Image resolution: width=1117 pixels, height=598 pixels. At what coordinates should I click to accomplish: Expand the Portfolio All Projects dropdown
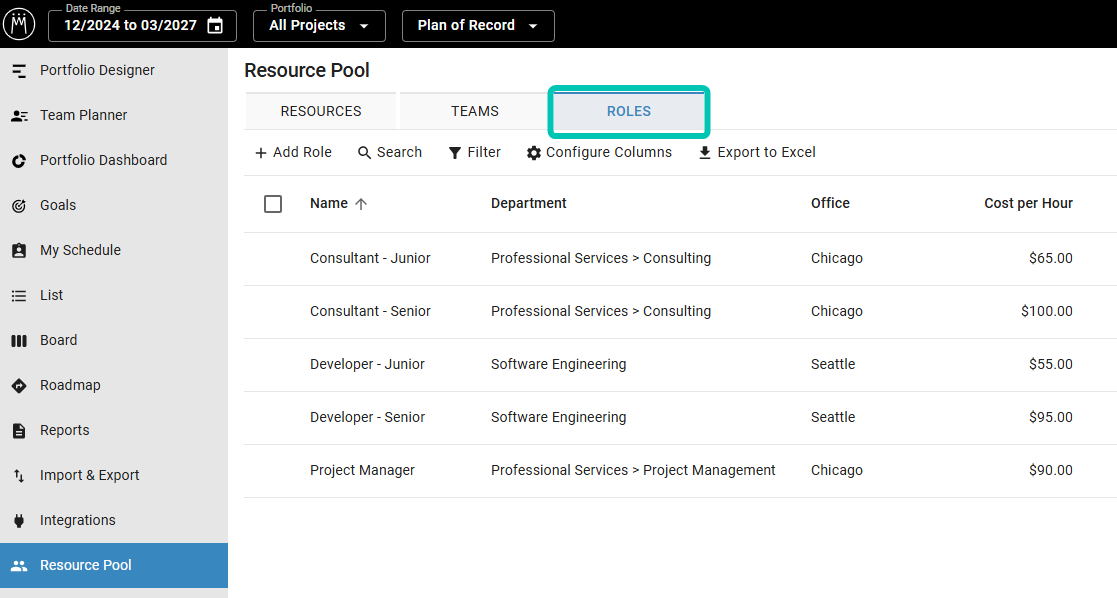[319, 26]
